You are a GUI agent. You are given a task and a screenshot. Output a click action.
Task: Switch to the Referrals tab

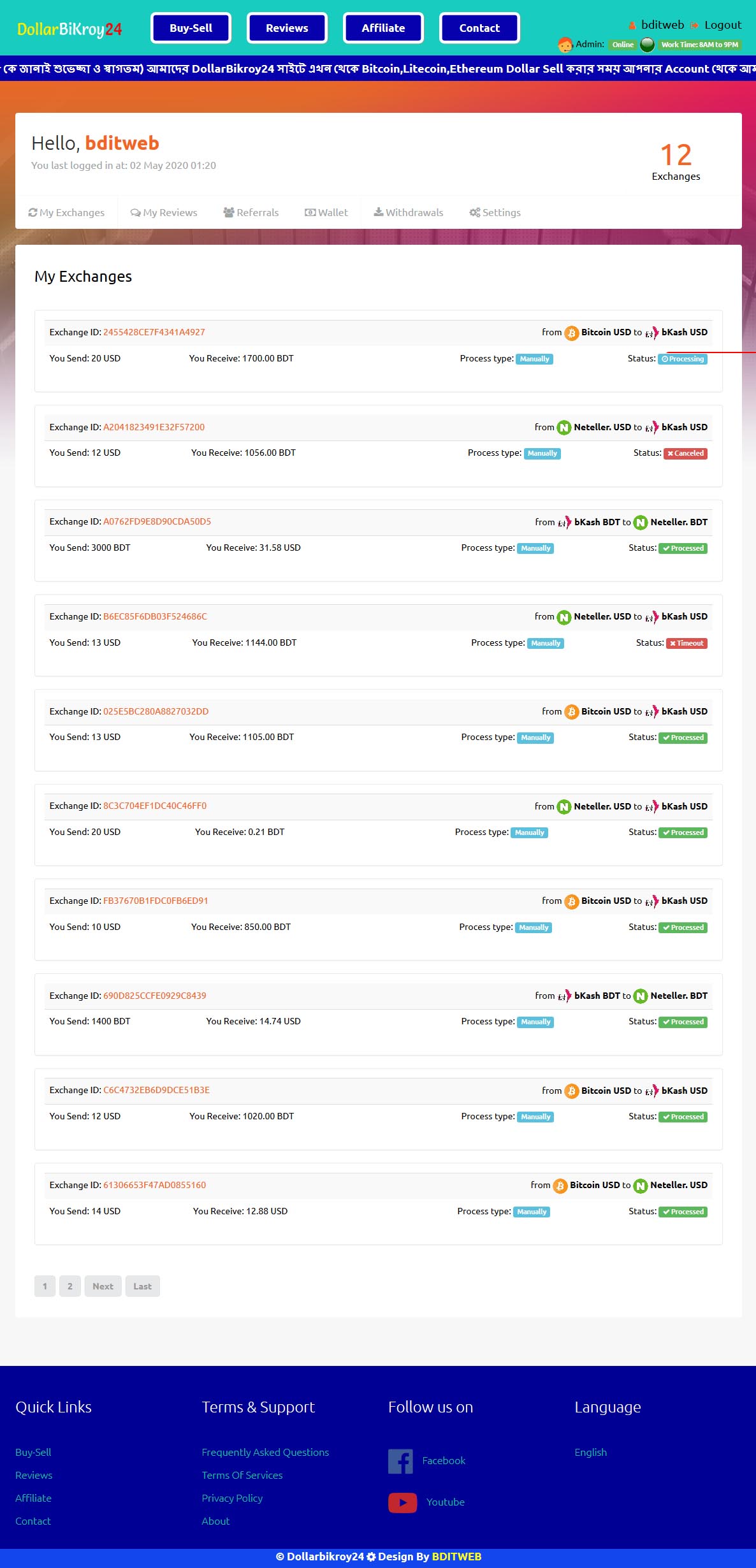click(x=251, y=212)
